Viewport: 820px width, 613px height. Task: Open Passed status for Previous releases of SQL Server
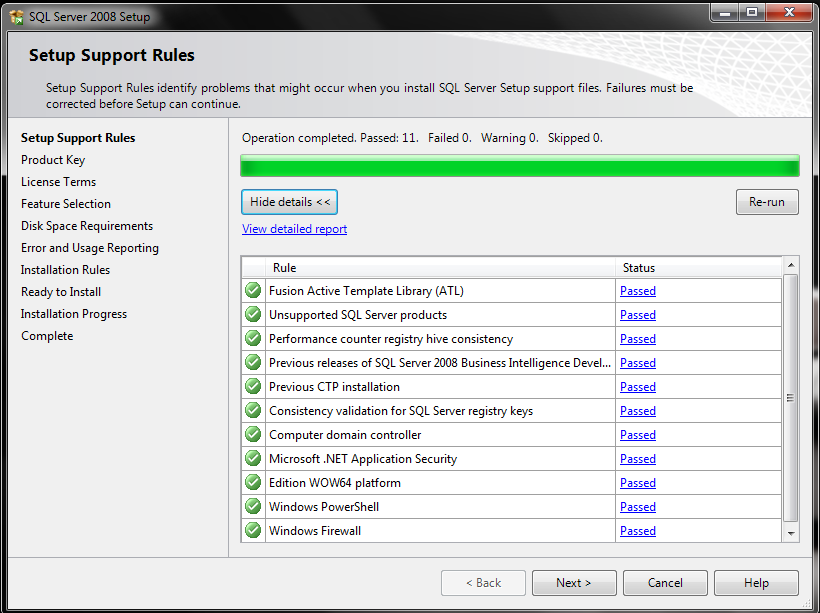coord(637,363)
